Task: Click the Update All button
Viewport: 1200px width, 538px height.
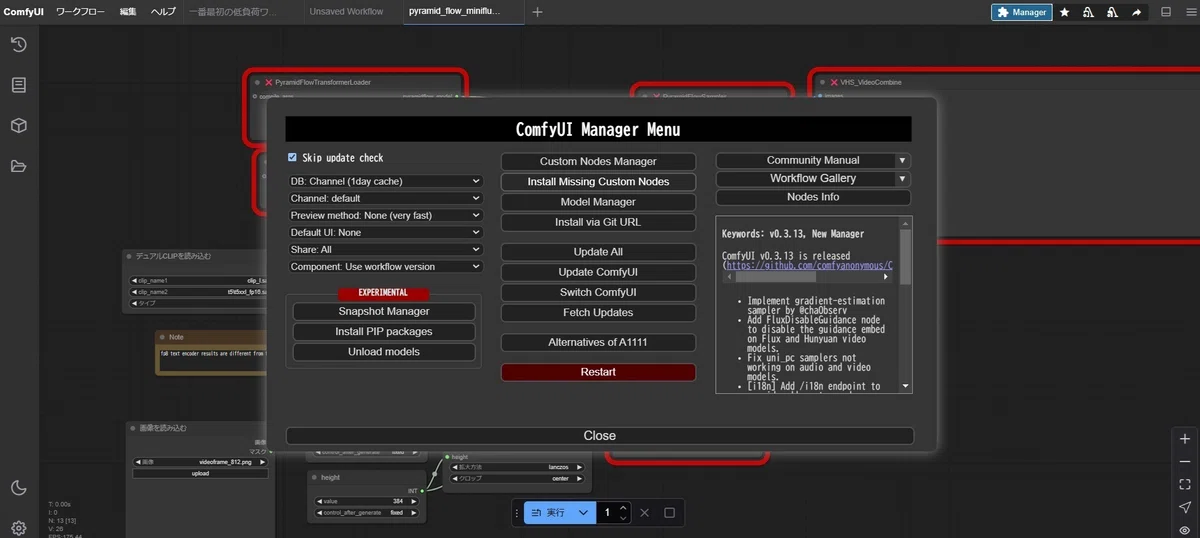Action: (598, 252)
